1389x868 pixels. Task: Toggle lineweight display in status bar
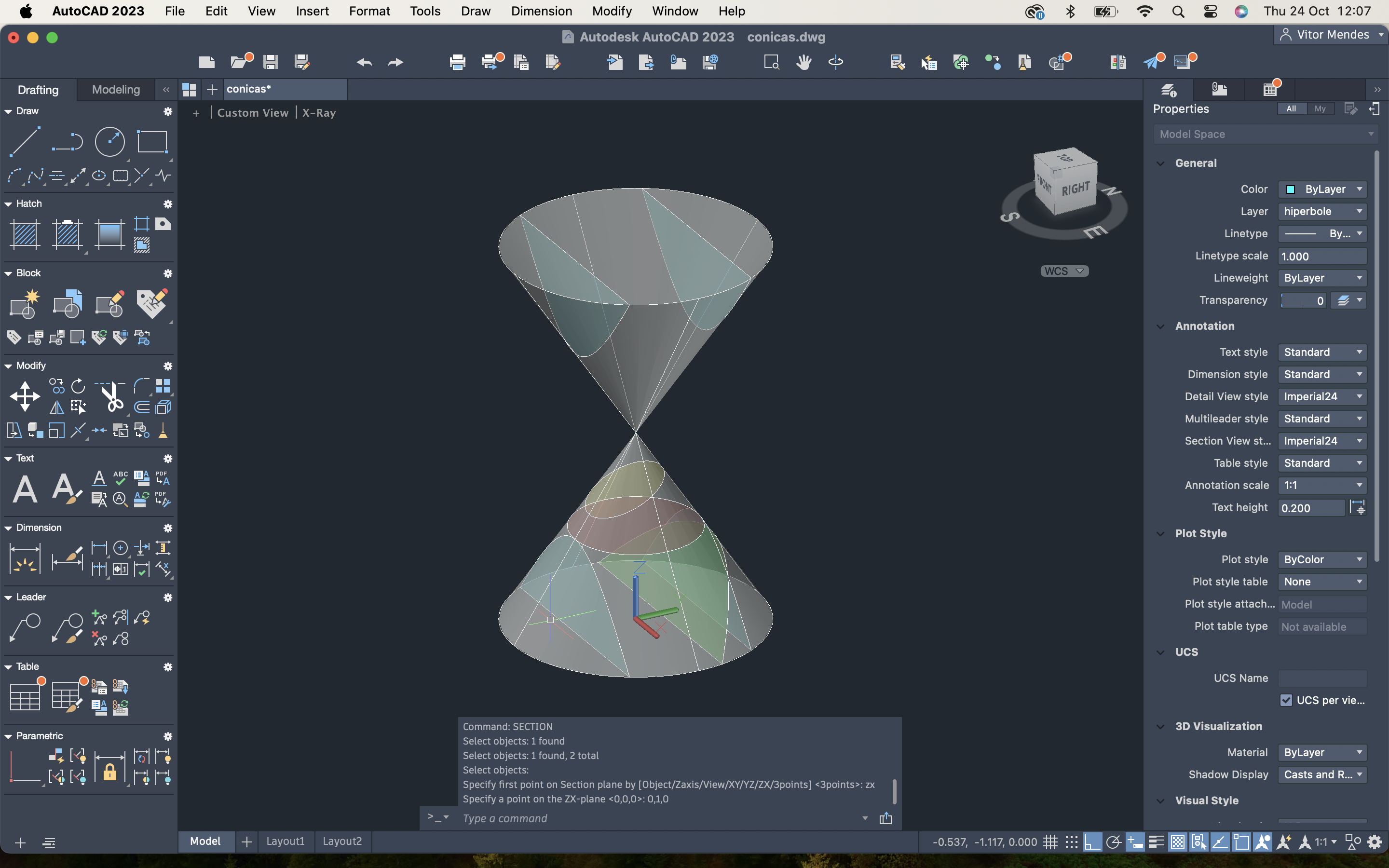[x=1157, y=842]
